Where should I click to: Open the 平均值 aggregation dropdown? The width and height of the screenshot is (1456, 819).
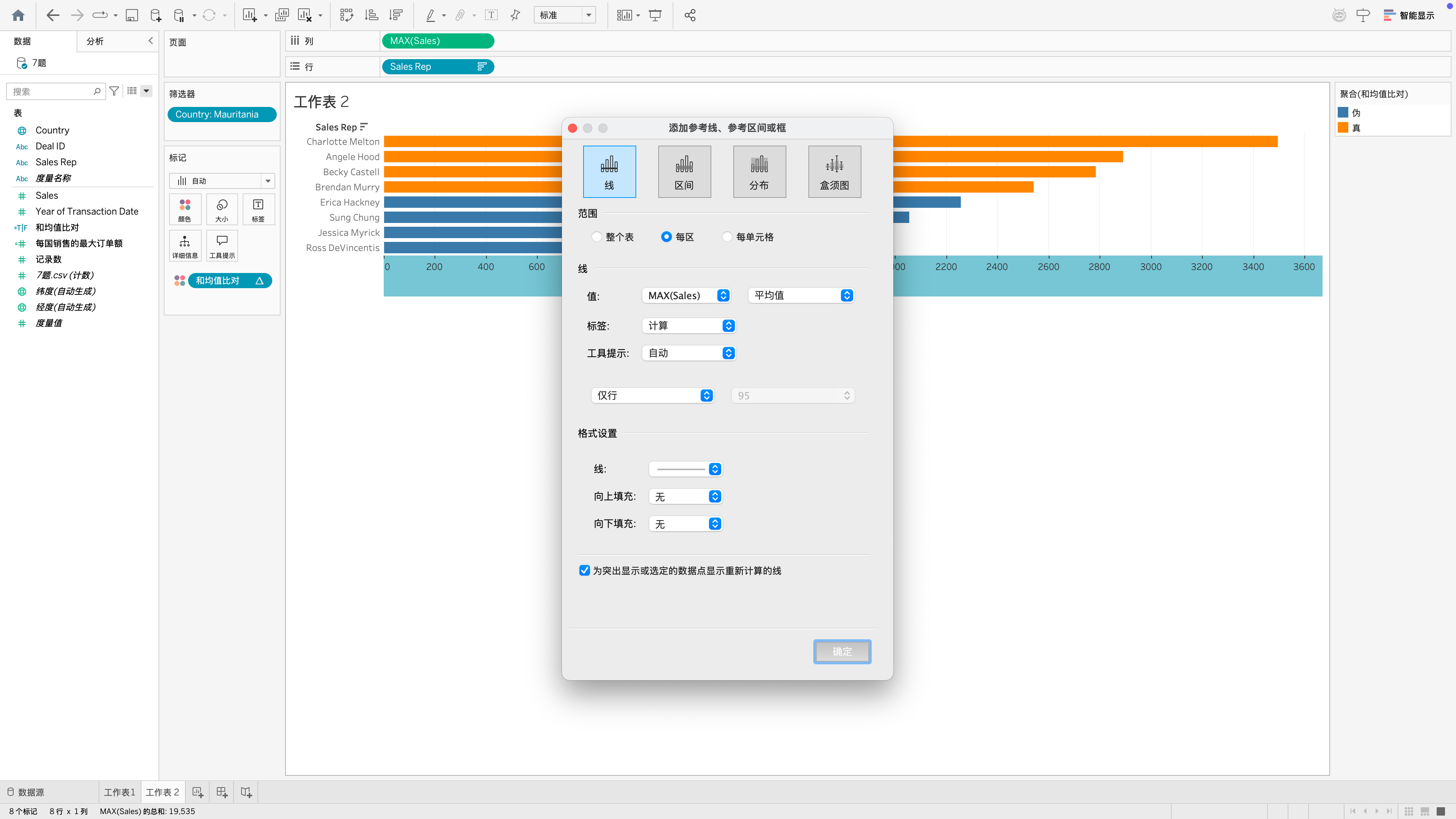801,296
